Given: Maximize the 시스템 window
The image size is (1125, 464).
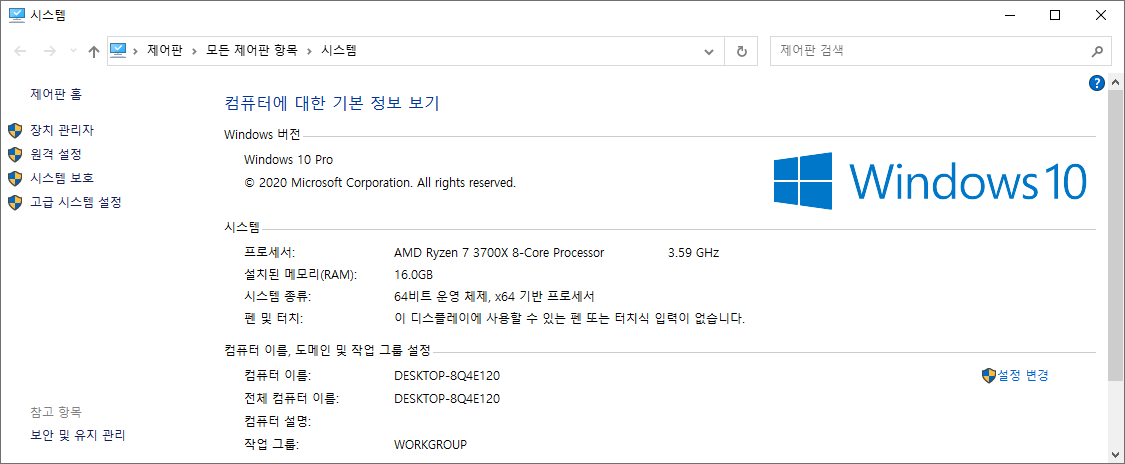Looking at the screenshot, I should point(1055,15).
